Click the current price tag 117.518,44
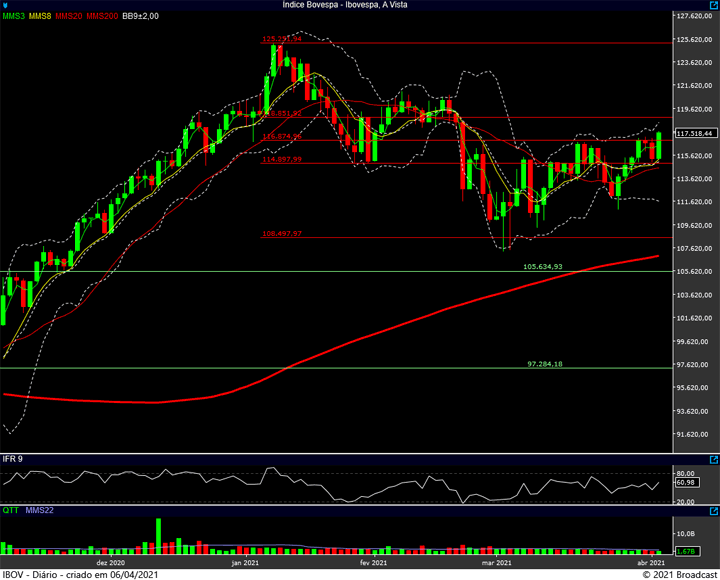Viewport: 720px width, 580px height. [x=695, y=133]
